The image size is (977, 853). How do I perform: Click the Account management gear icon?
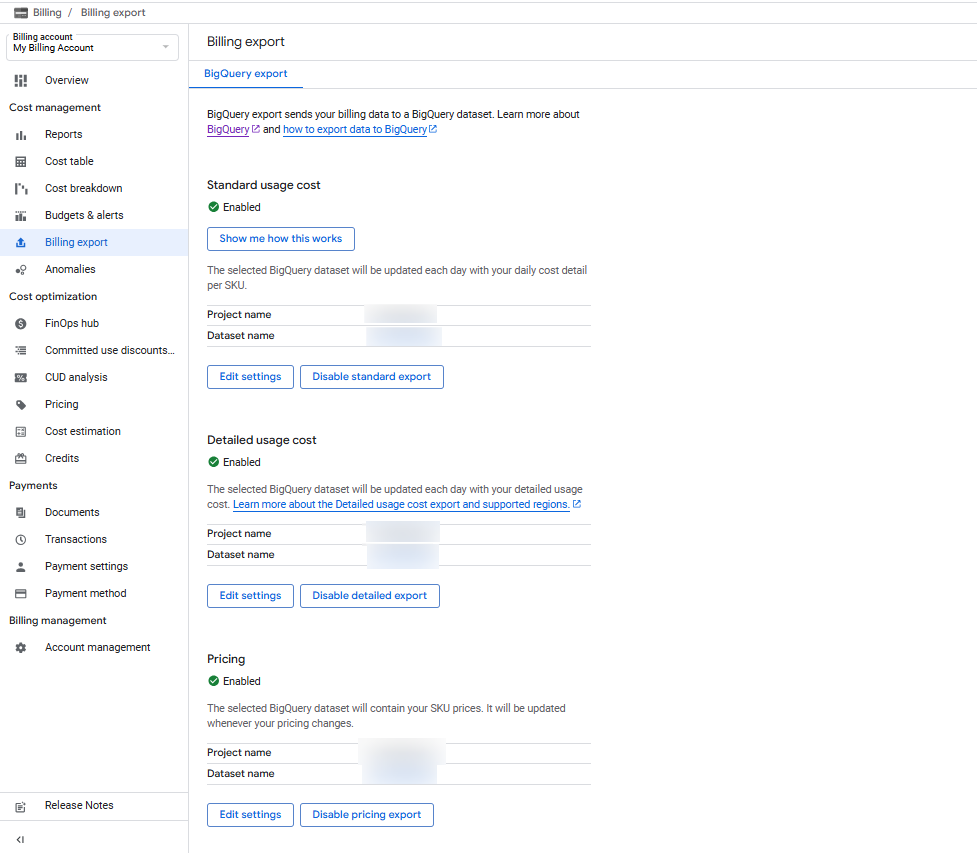21,647
